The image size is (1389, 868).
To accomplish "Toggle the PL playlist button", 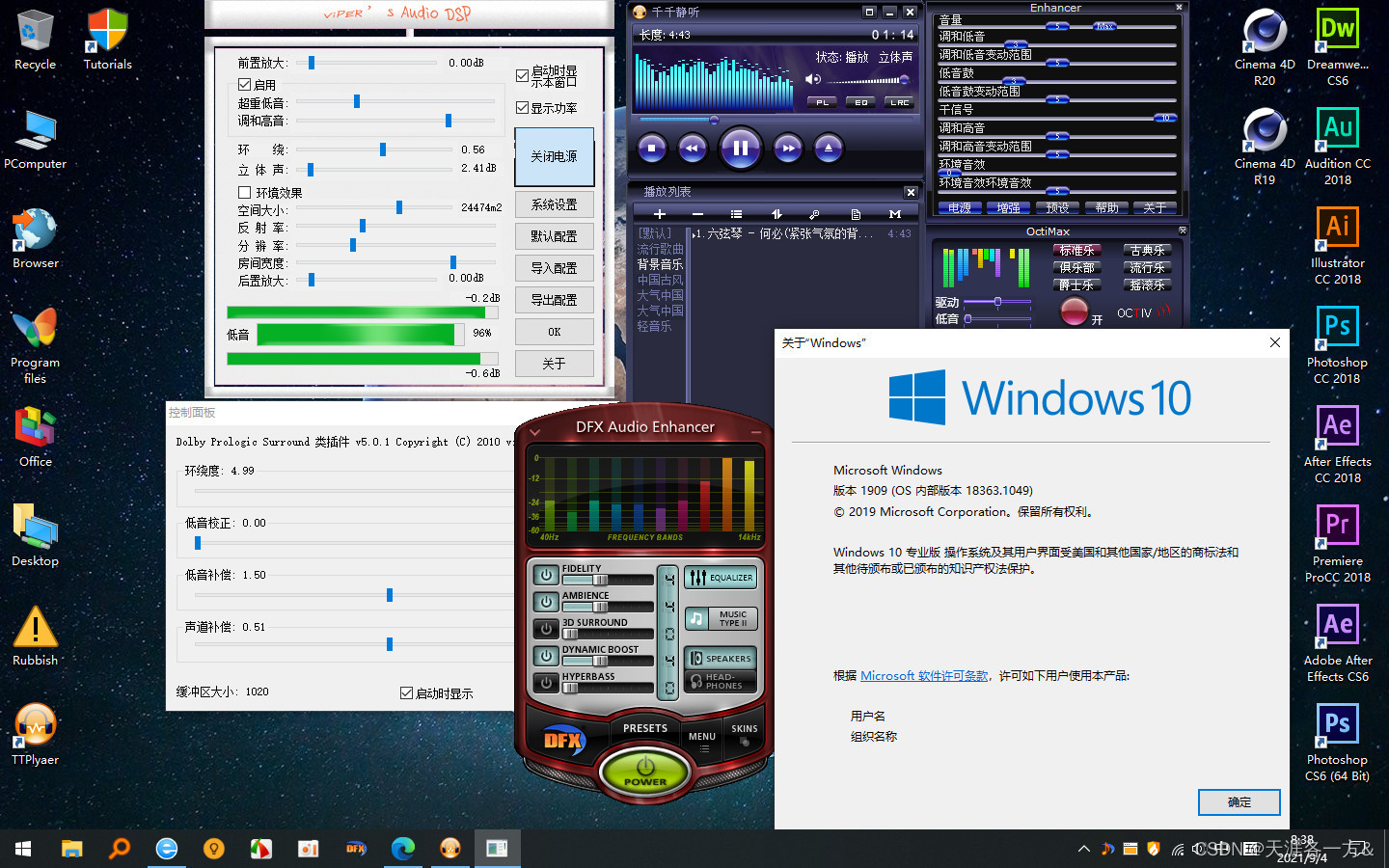I will (822, 102).
